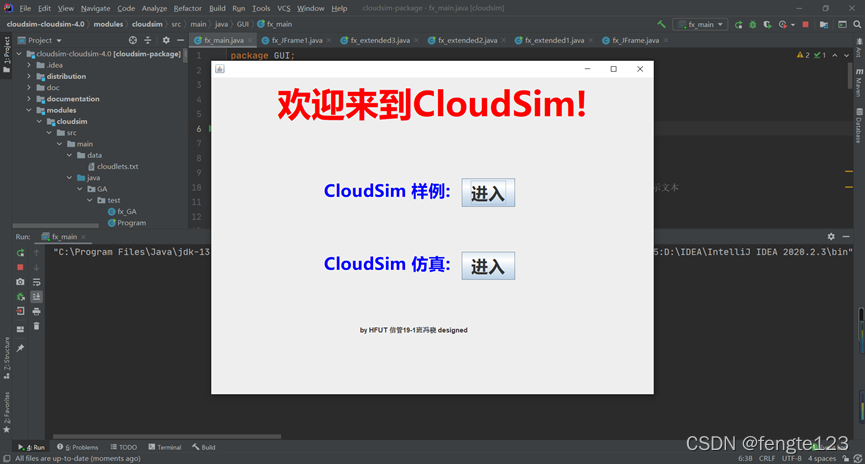Open the File menu

click(x=25, y=8)
